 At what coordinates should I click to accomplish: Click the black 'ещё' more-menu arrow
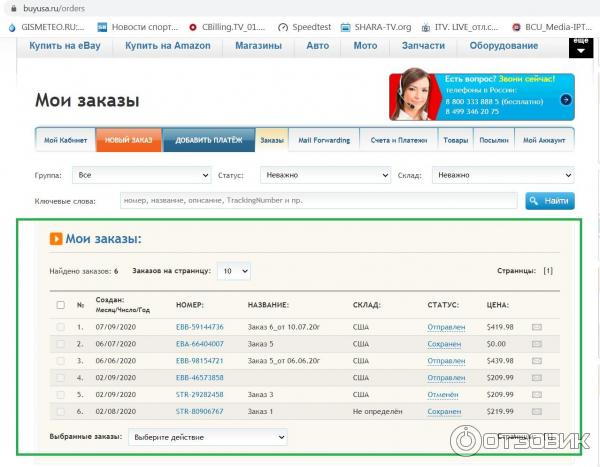pos(580,48)
